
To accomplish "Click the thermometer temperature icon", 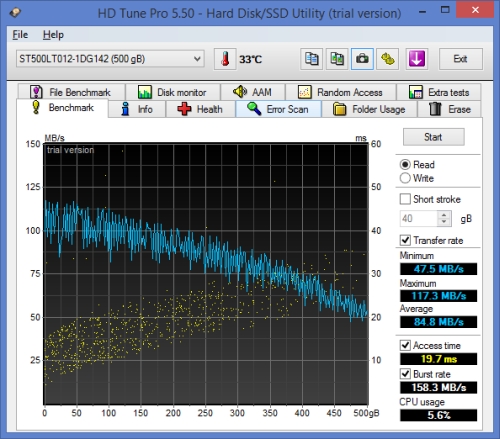I will click(x=225, y=59).
